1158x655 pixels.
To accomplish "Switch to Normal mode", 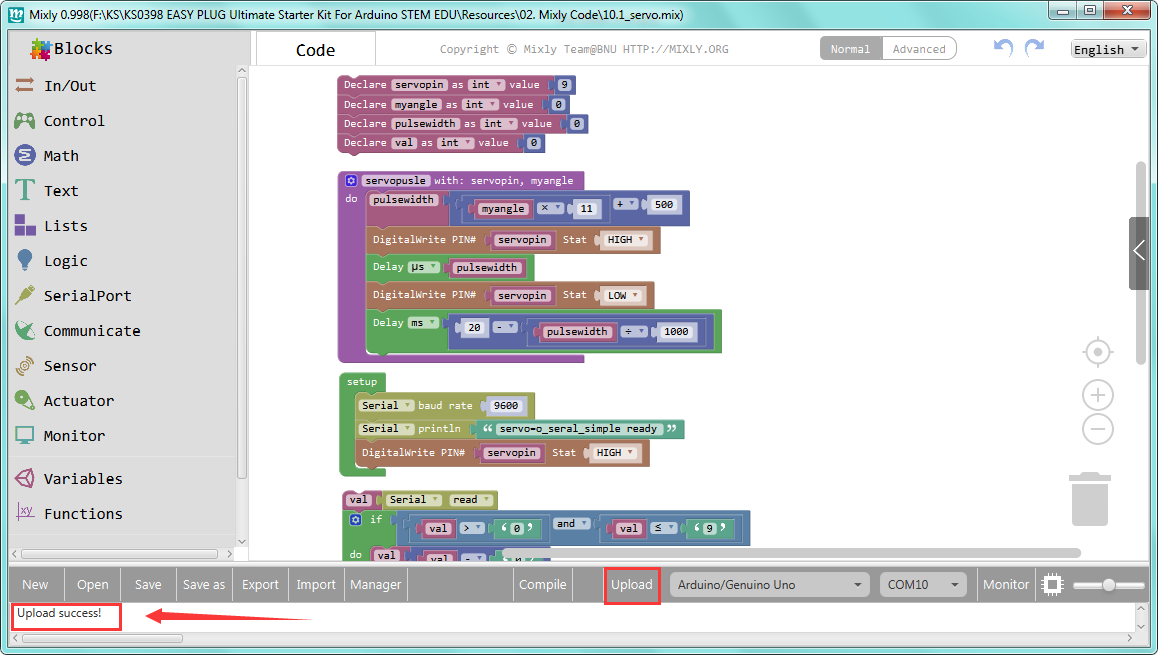I will tap(851, 49).
